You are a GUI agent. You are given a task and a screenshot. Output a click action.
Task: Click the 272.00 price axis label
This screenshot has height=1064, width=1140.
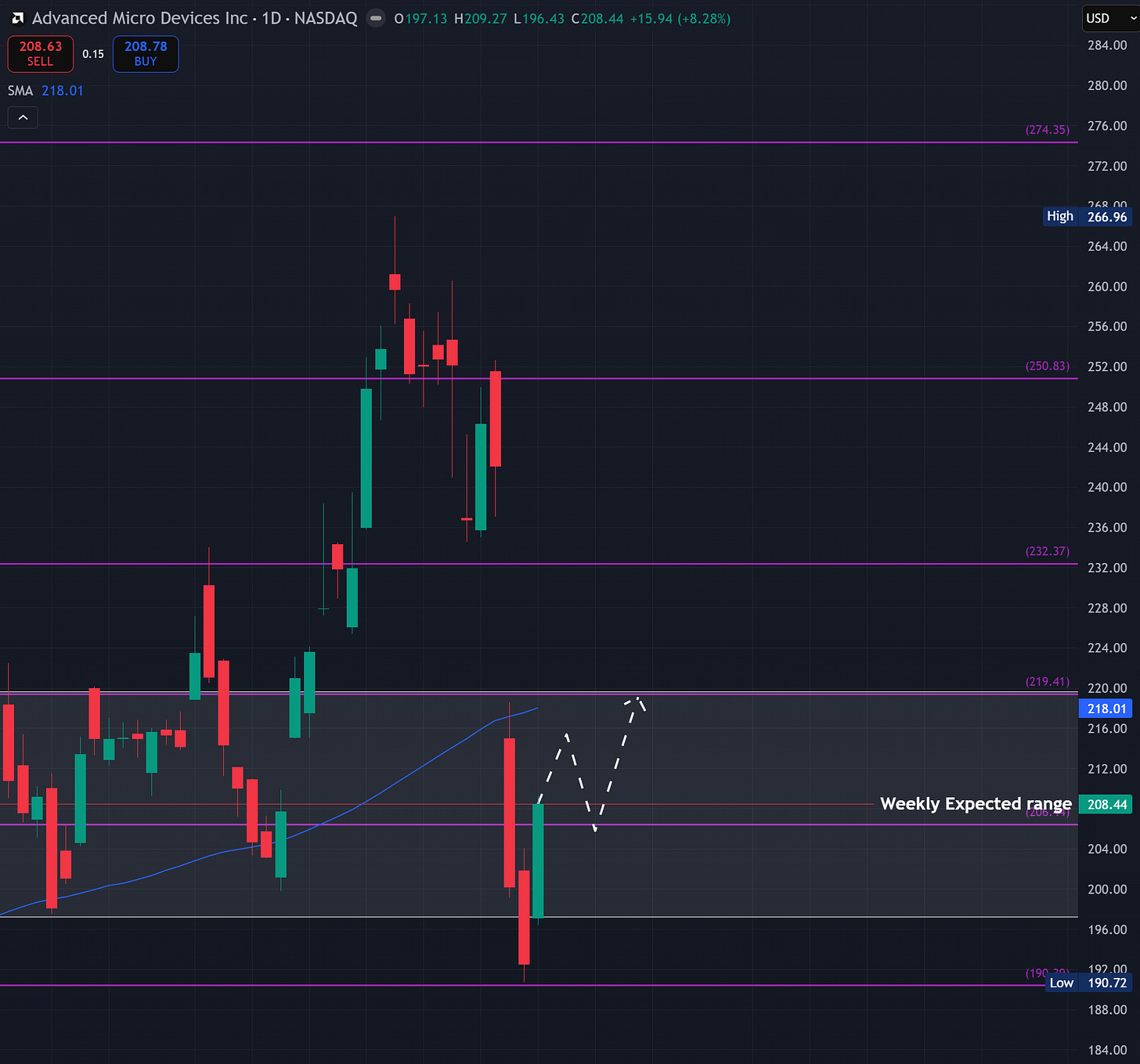[1107, 166]
